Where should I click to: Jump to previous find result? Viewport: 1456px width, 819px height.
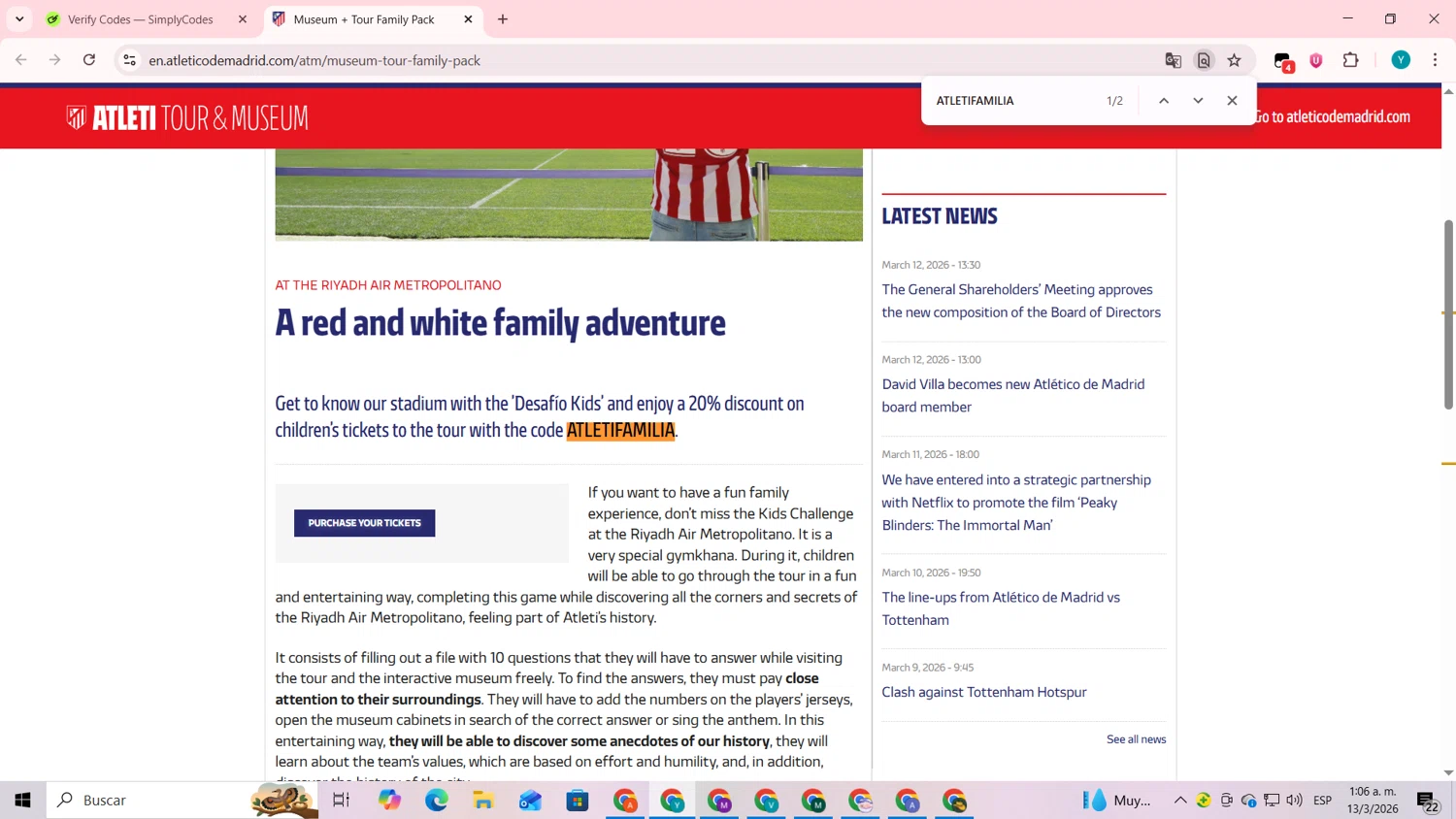pyautogui.click(x=1164, y=101)
